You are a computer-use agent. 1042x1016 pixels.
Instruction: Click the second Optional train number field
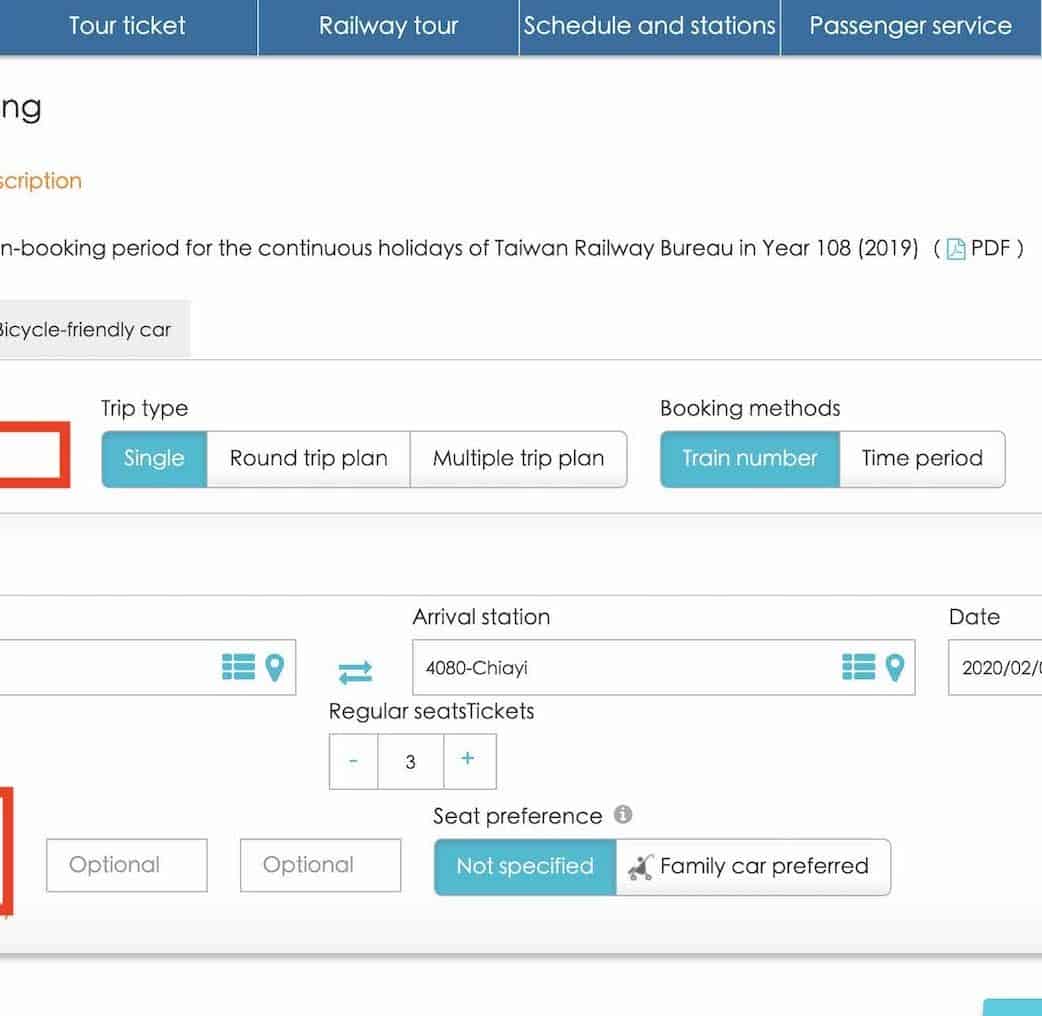pyautogui.click(x=320, y=865)
